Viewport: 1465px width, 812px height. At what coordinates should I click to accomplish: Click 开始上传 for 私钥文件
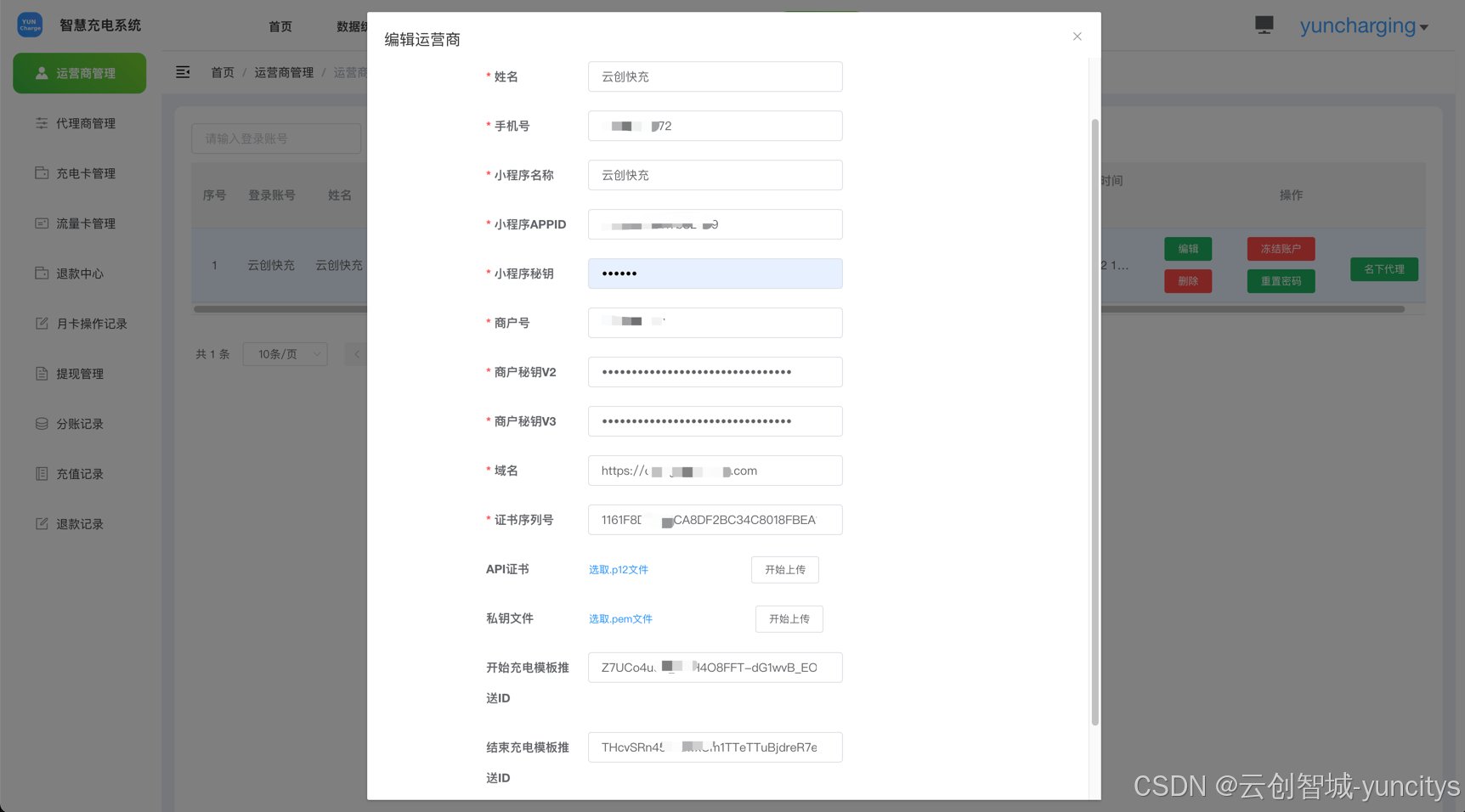tap(789, 619)
